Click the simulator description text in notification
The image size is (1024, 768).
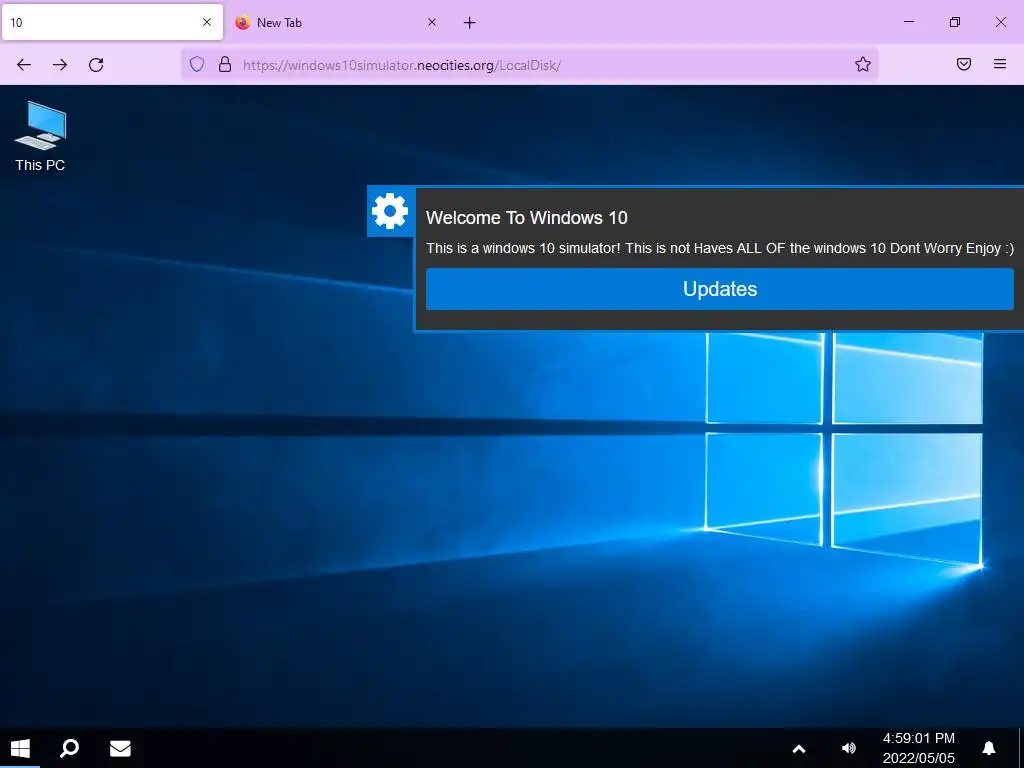pyautogui.click(x=720, y=248)
